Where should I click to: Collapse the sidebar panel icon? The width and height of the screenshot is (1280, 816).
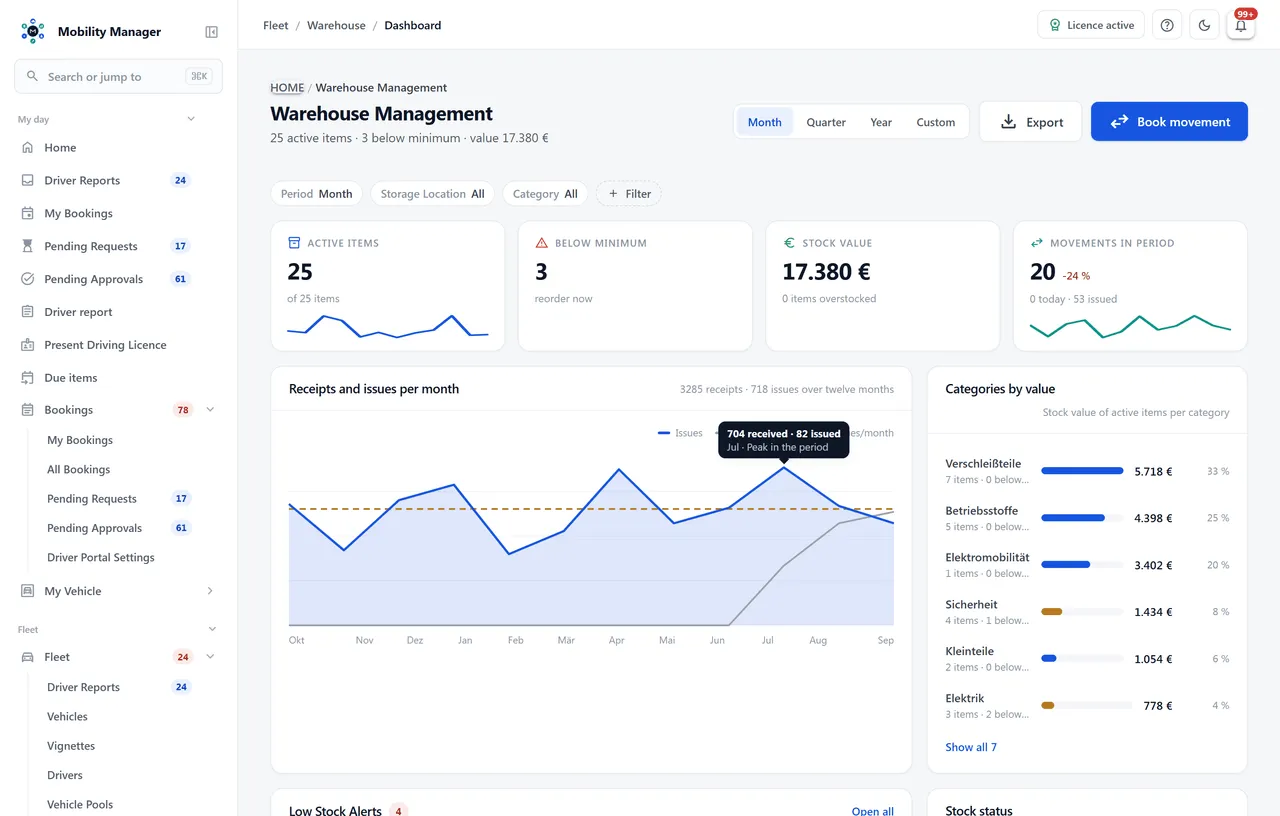pyautogui.click(x=212, y=32)
